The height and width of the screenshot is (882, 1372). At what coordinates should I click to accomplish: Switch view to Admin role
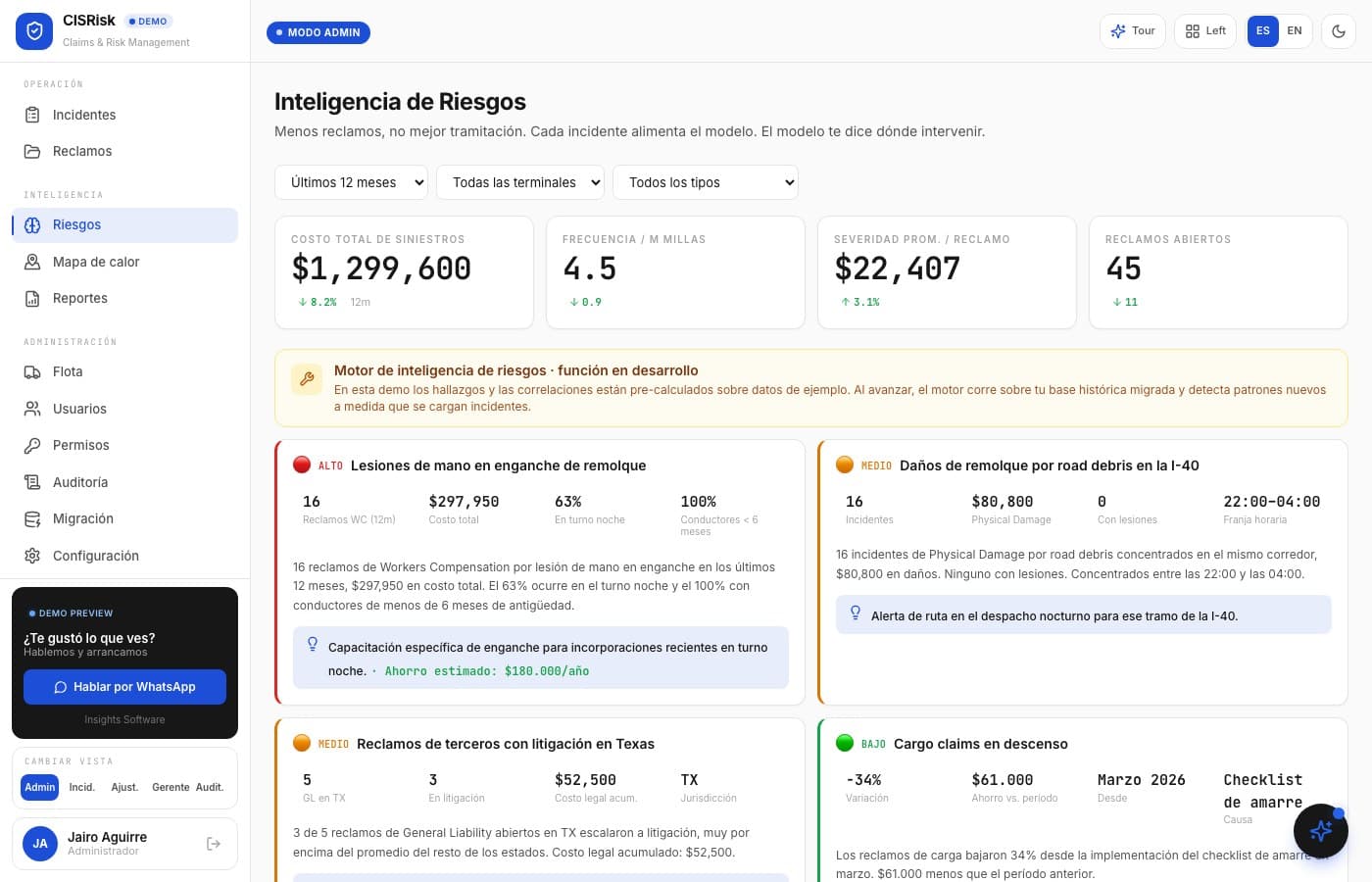click(40, 787)
